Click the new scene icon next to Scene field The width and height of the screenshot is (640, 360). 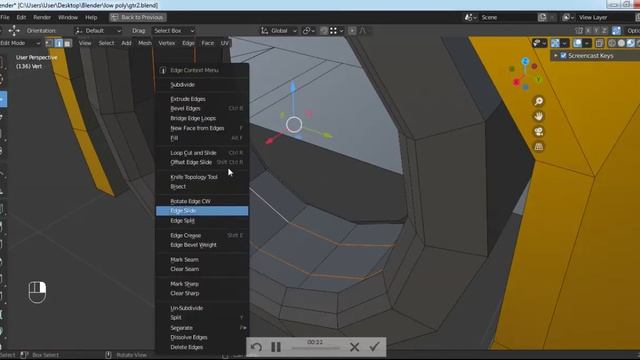(542, 17)
